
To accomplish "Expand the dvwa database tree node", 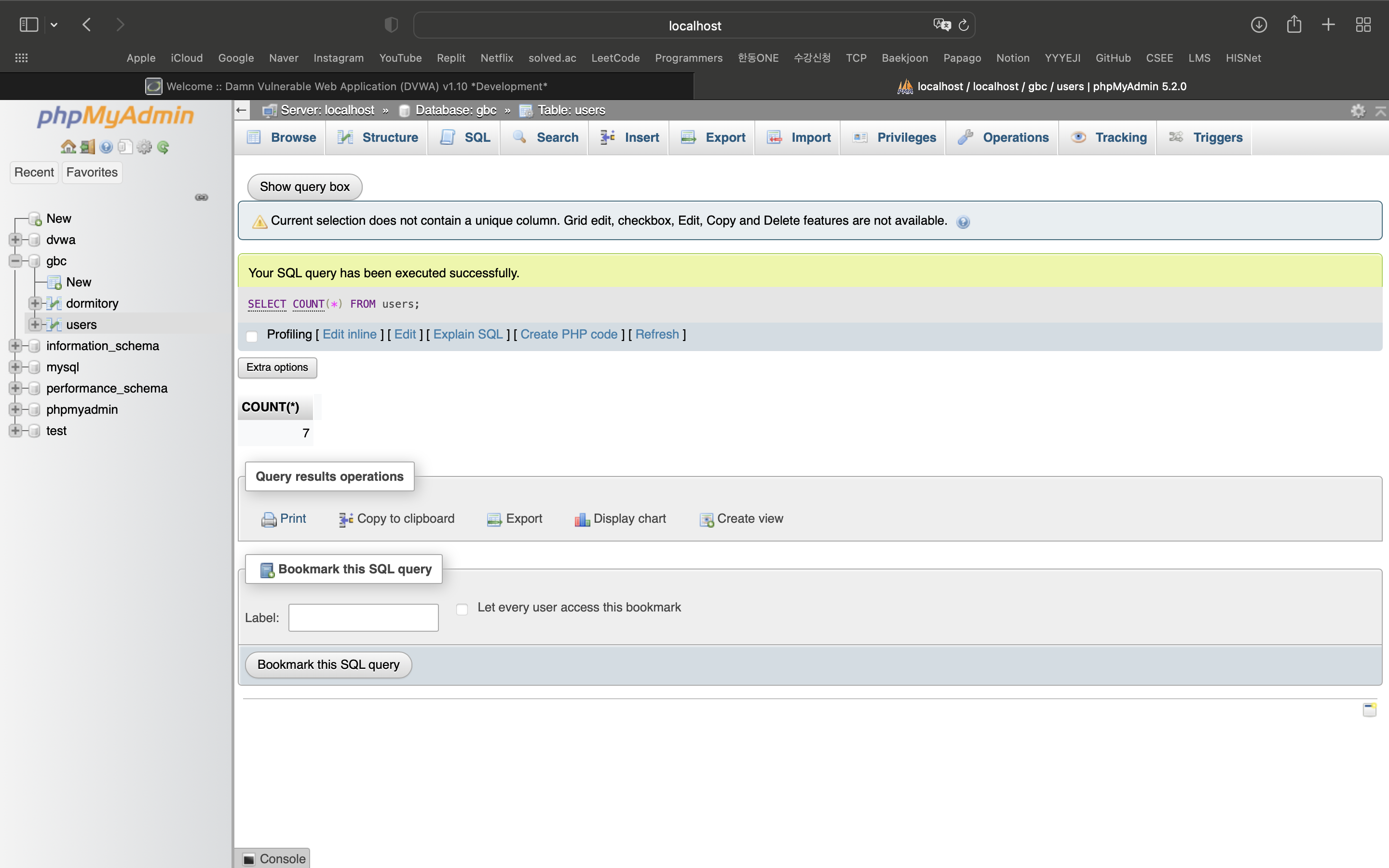I will tap(15, 239).
